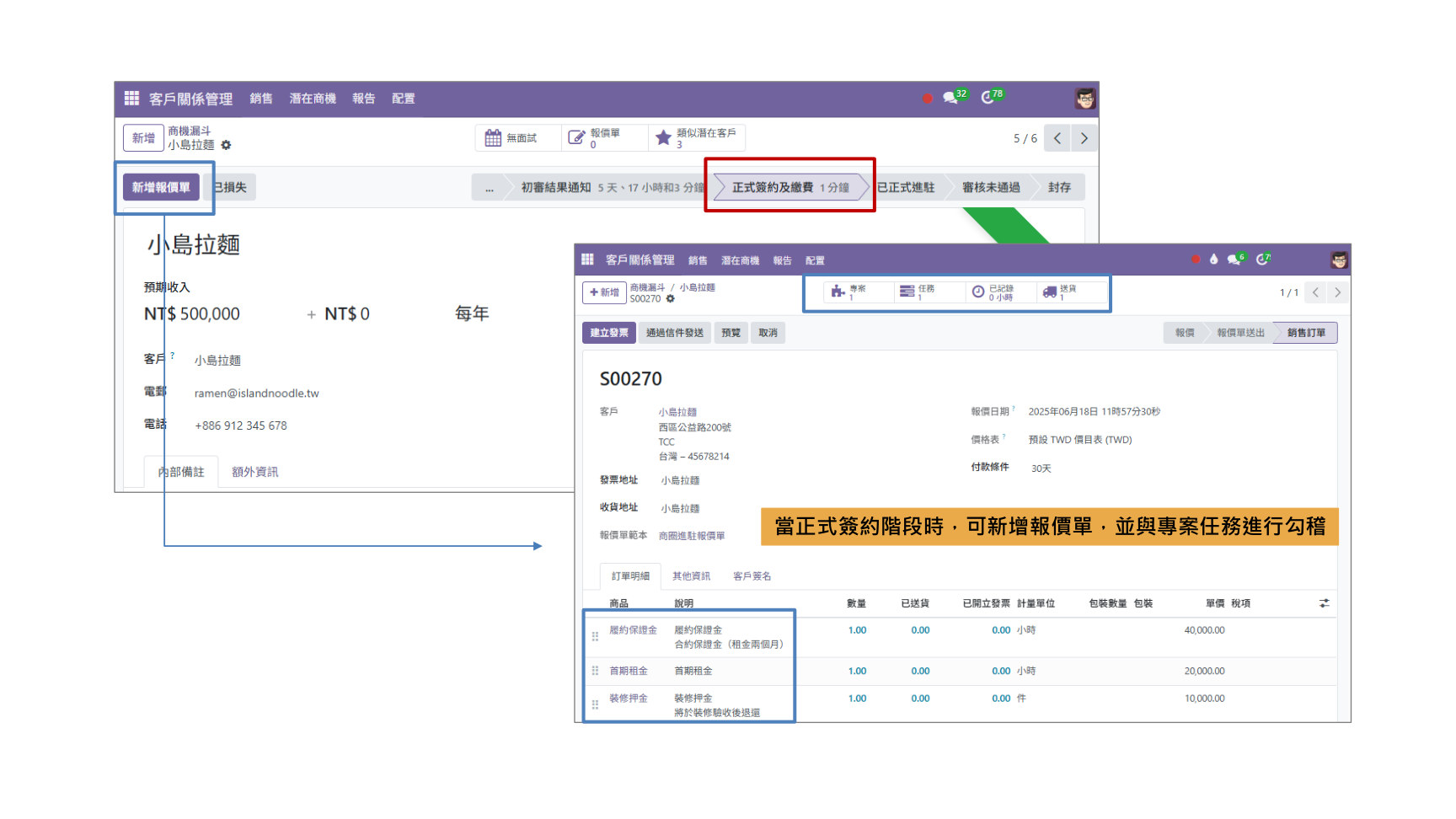Open 已記錄 hours clock smart button
The image size is (1456, 819).
[999, 292]
